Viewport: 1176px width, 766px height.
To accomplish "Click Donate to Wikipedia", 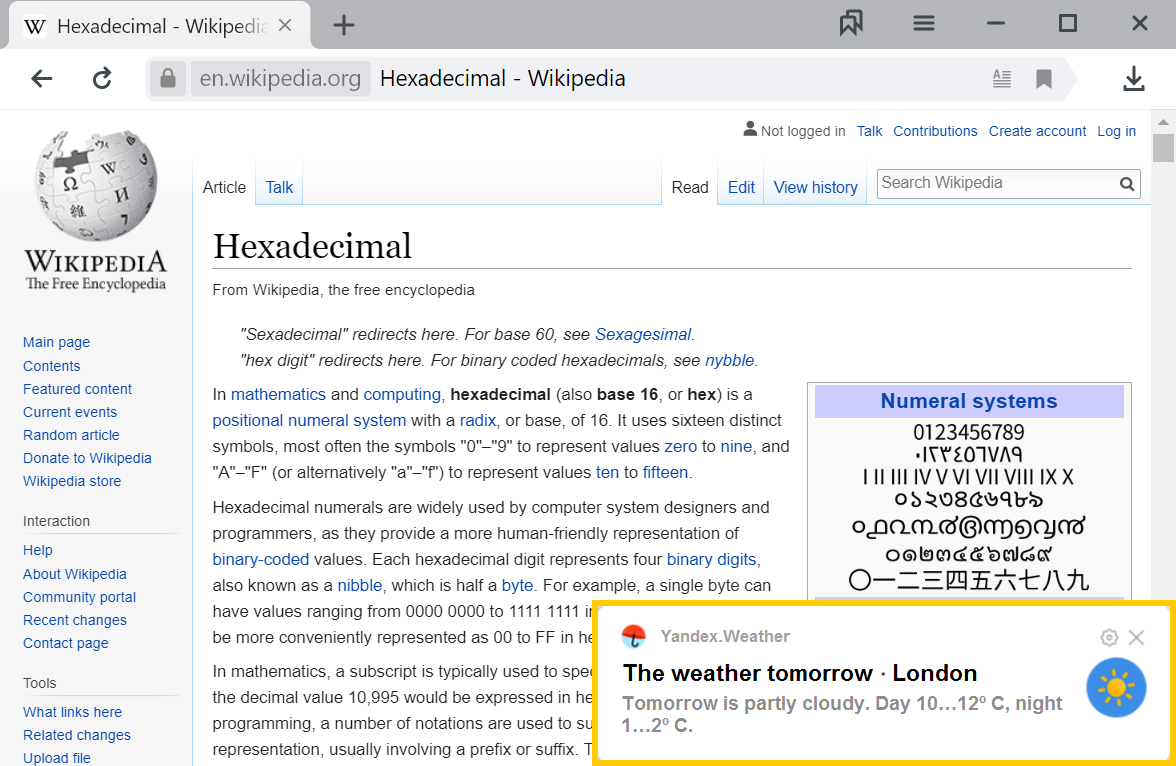I will tap(87, 458).
